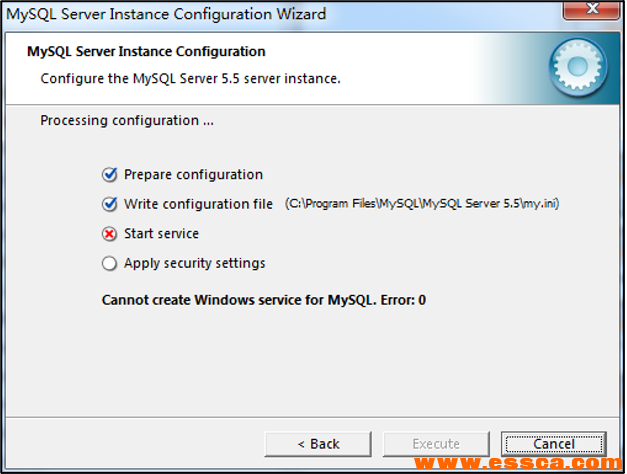Select the Write configuration file step label
Viewport: 627px width, 474px height.
point(198,204)
